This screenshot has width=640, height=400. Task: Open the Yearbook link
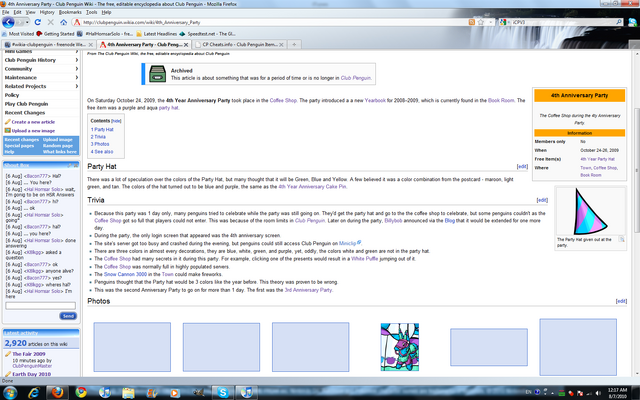click(x=375, y=100)
